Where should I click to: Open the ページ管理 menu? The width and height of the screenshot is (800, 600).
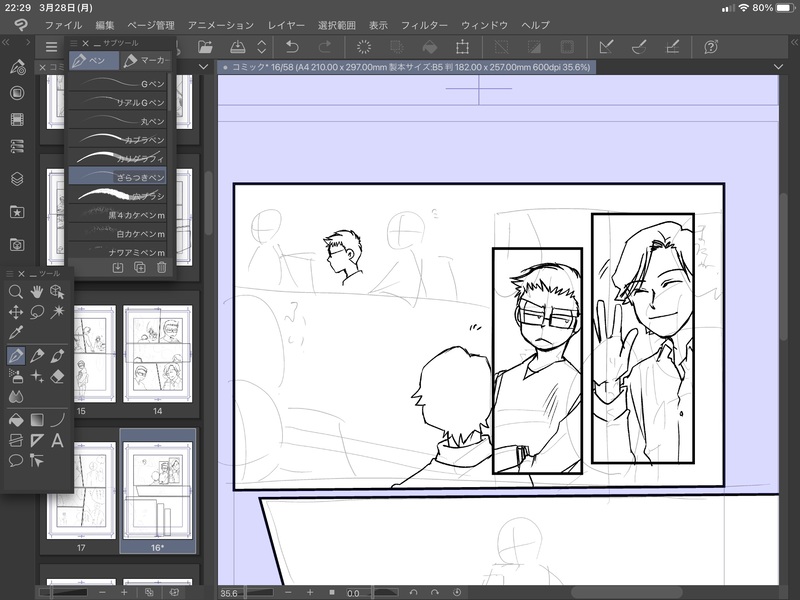[151, 25]
